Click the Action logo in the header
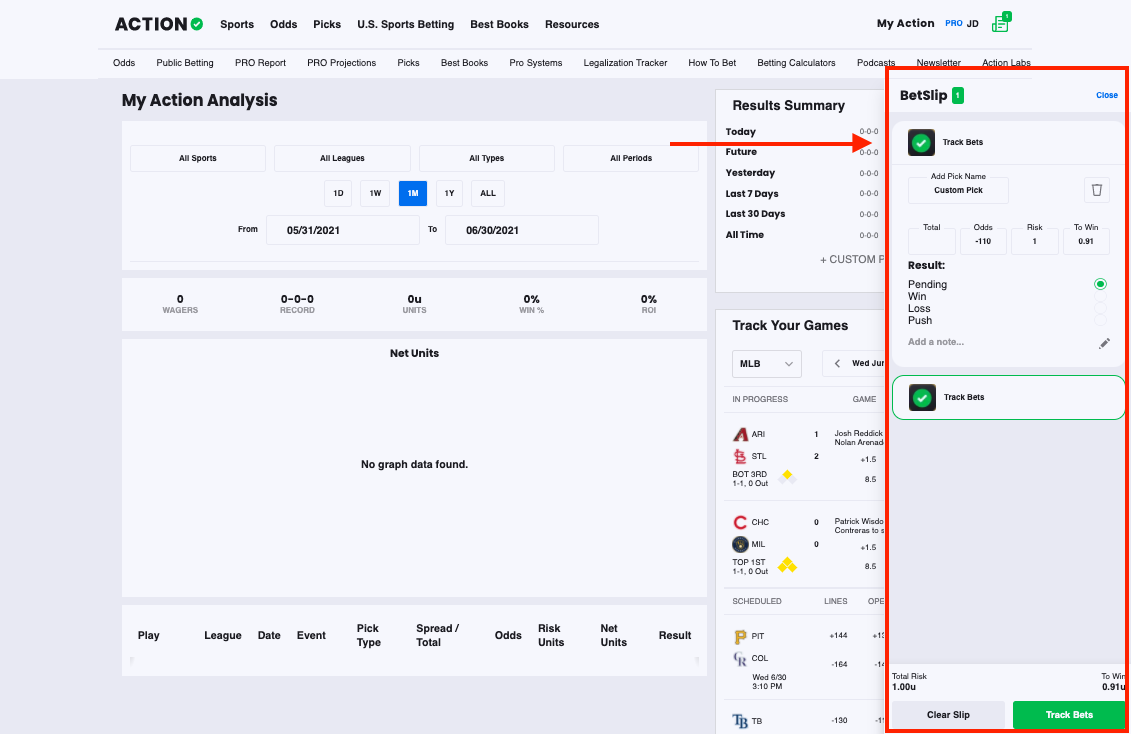Image resolution: width=1131 pixels, height=734 pixels. tap(159, 24)
